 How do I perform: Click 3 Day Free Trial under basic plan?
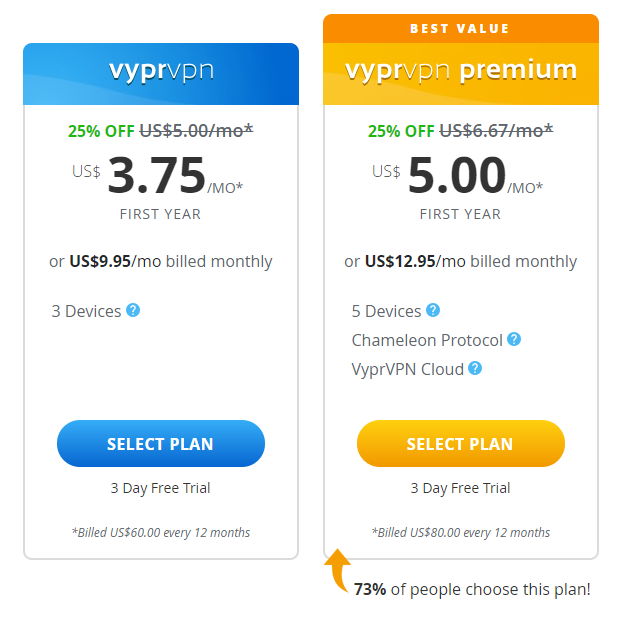(x=160, y=488)
